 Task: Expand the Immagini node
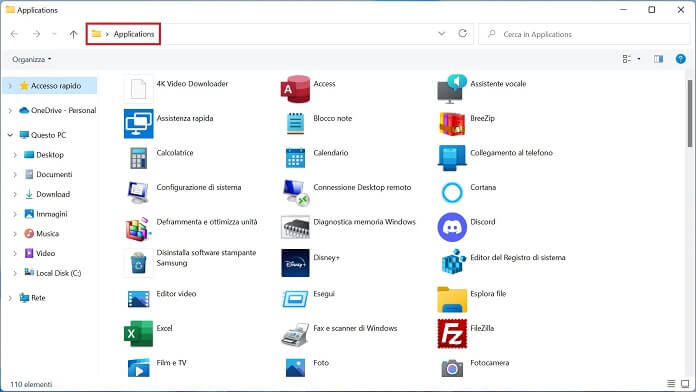coord(15,214)
